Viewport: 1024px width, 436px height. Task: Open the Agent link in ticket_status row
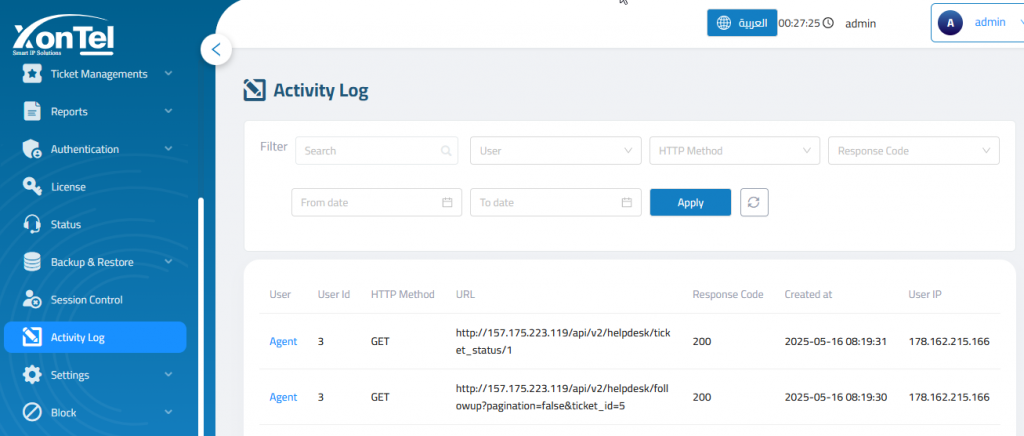(x=283, y=341)
